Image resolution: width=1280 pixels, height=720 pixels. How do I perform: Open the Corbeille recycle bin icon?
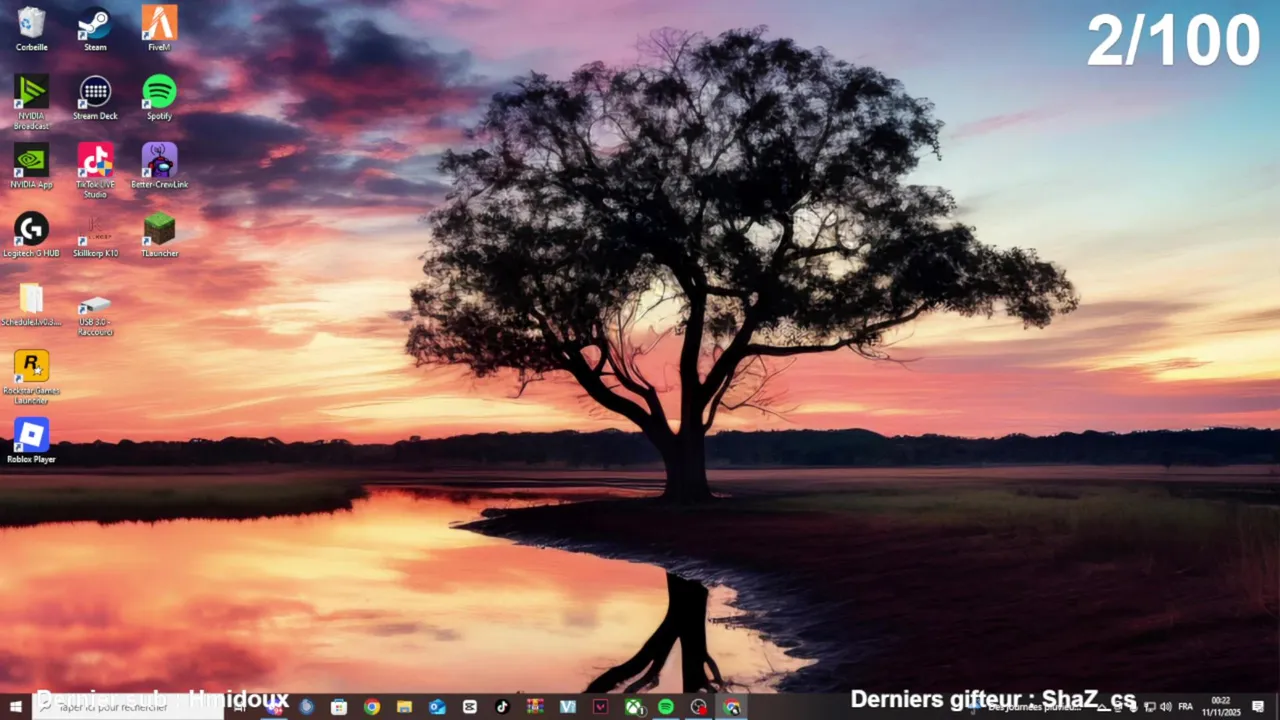click(x=31, y=30)
